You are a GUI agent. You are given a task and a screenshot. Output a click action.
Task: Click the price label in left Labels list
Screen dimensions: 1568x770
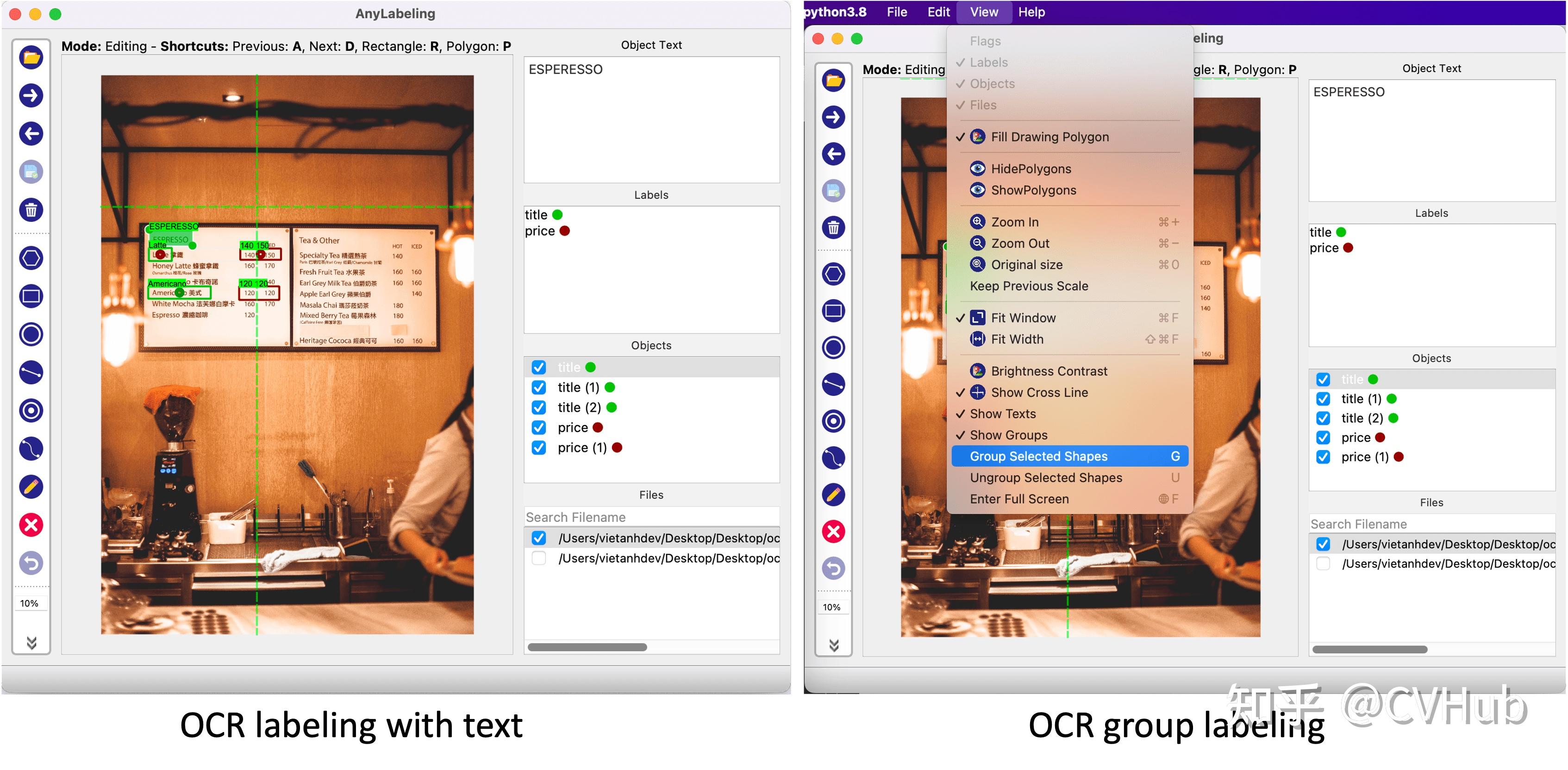pyautogui.click(x=540, y=232)
